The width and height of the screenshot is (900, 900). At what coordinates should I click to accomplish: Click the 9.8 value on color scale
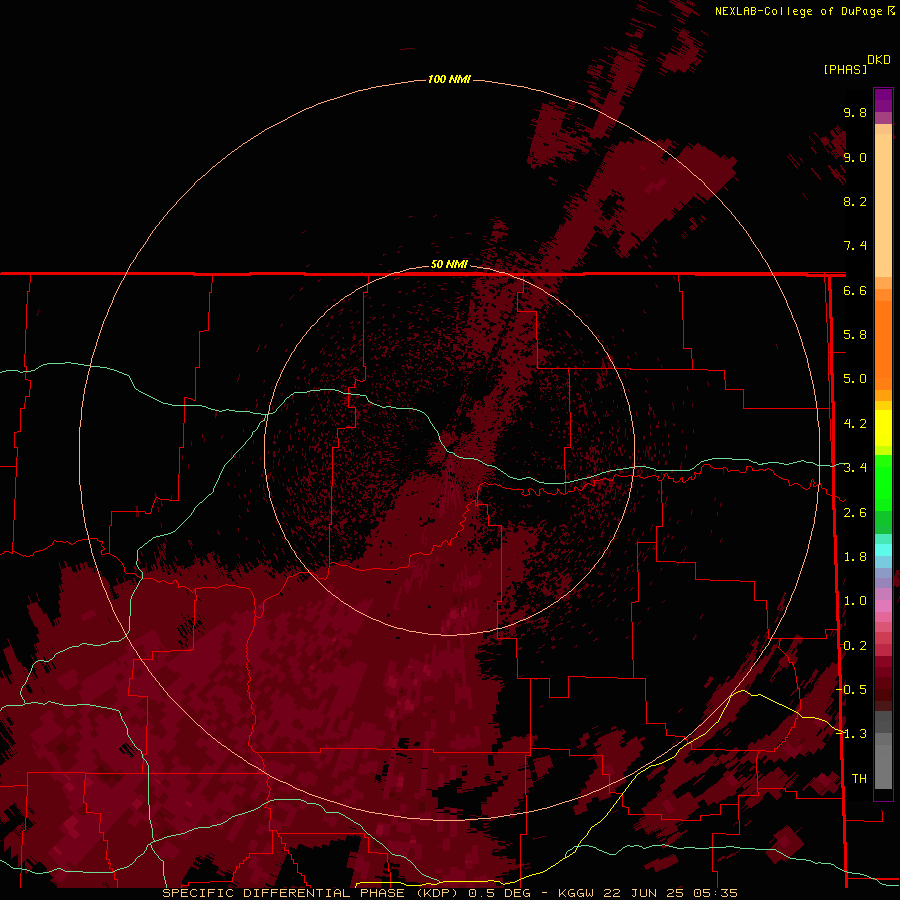(855, 112)
